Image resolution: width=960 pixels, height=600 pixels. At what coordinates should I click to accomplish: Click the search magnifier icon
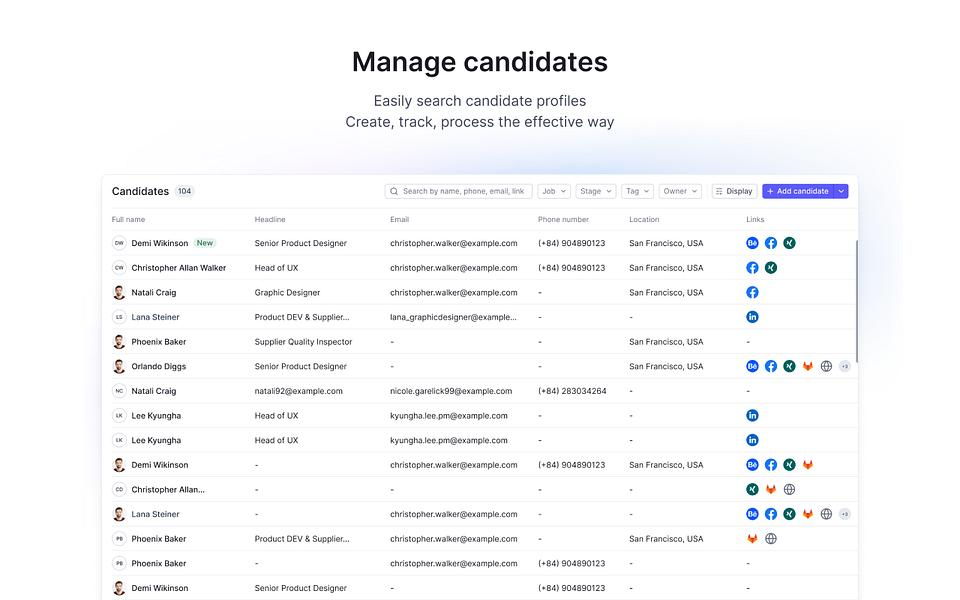point(396,191)
